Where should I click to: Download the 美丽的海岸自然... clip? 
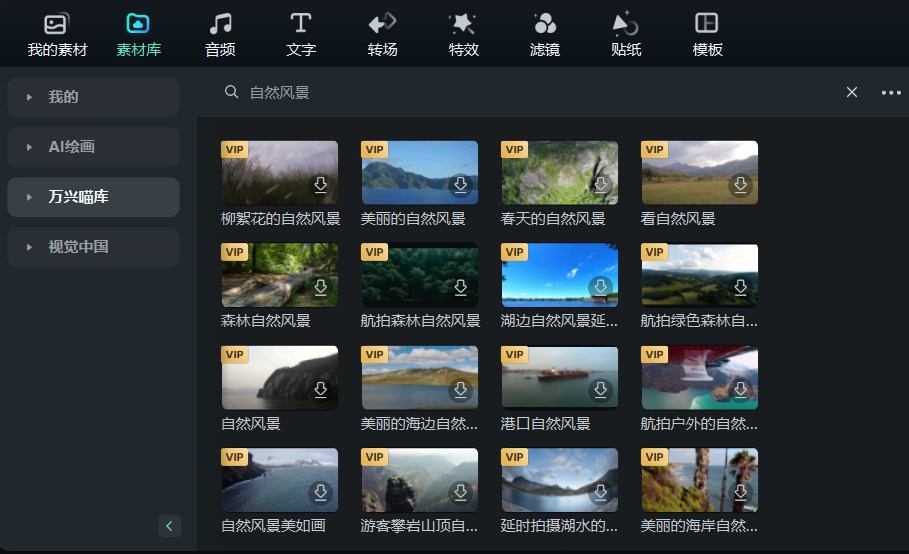point(741,493)
